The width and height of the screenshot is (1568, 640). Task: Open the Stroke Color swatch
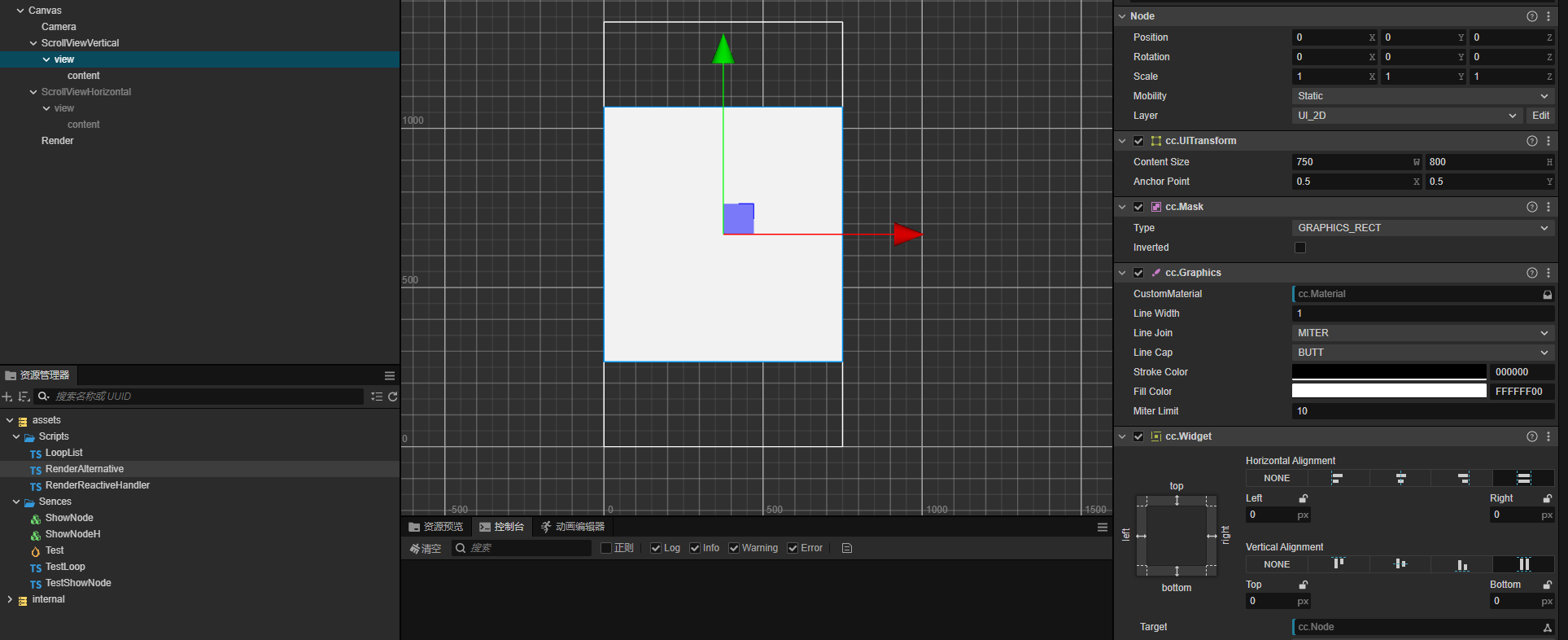click(1389, 372)
